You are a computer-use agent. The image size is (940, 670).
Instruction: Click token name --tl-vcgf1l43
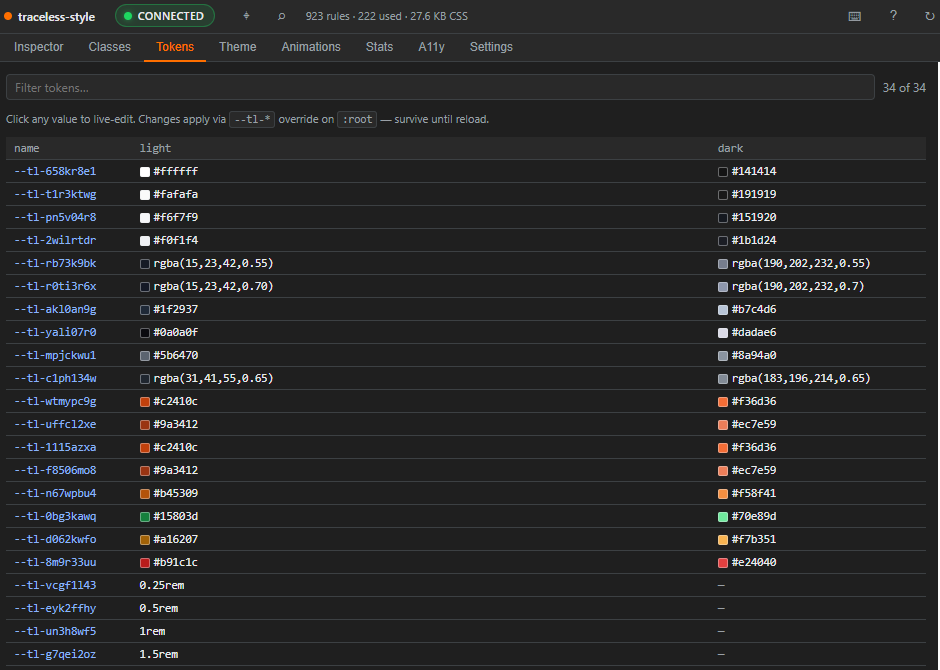click(55, 585)
